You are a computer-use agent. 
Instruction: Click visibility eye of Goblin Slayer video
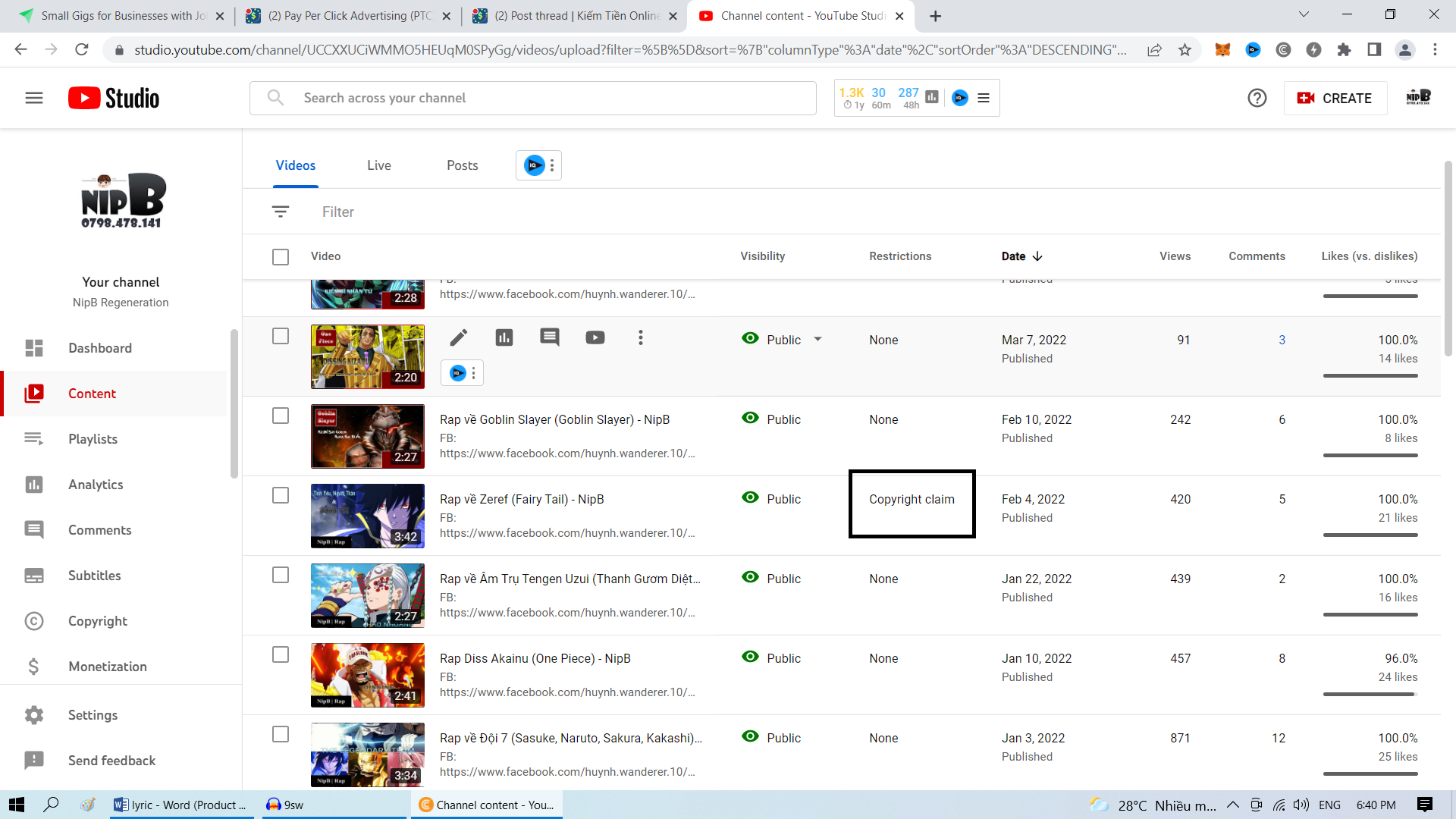(x=750, y=418)
